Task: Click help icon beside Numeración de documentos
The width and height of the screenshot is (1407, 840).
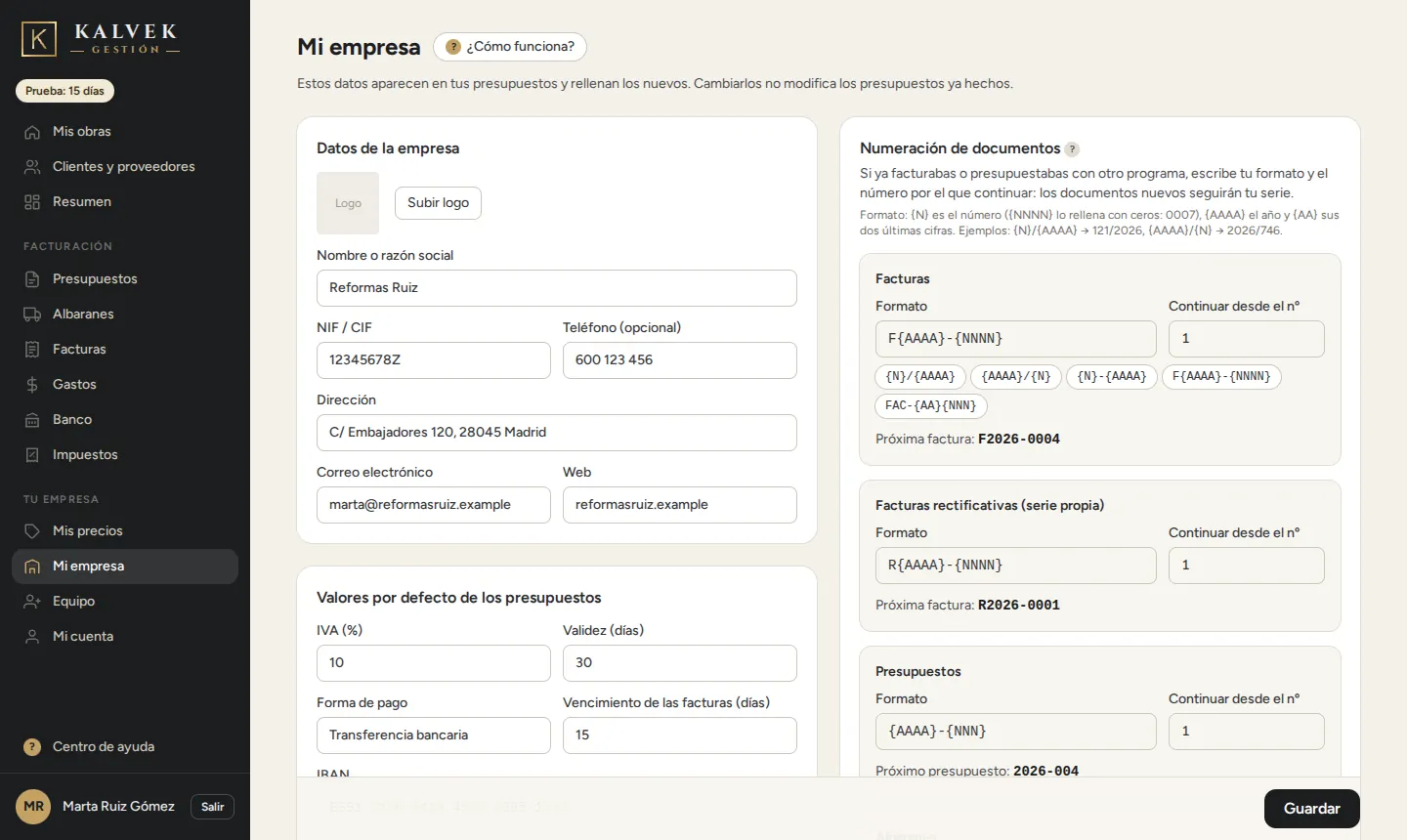Action: coord(1072,149)
